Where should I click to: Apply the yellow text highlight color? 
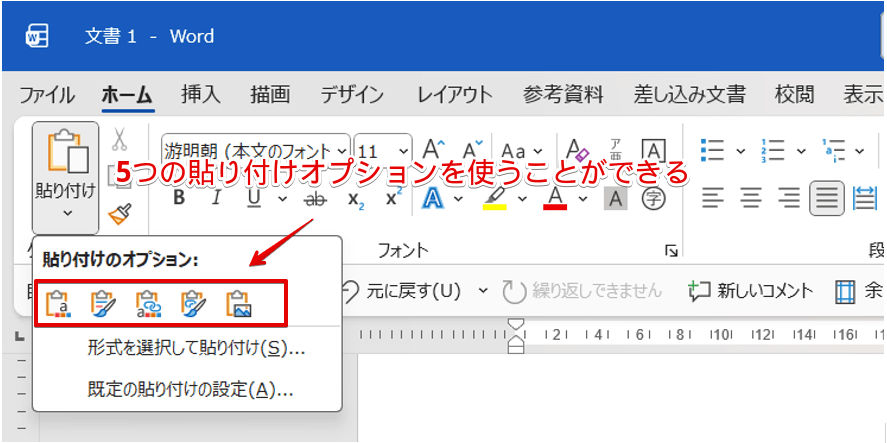point(494,199)
